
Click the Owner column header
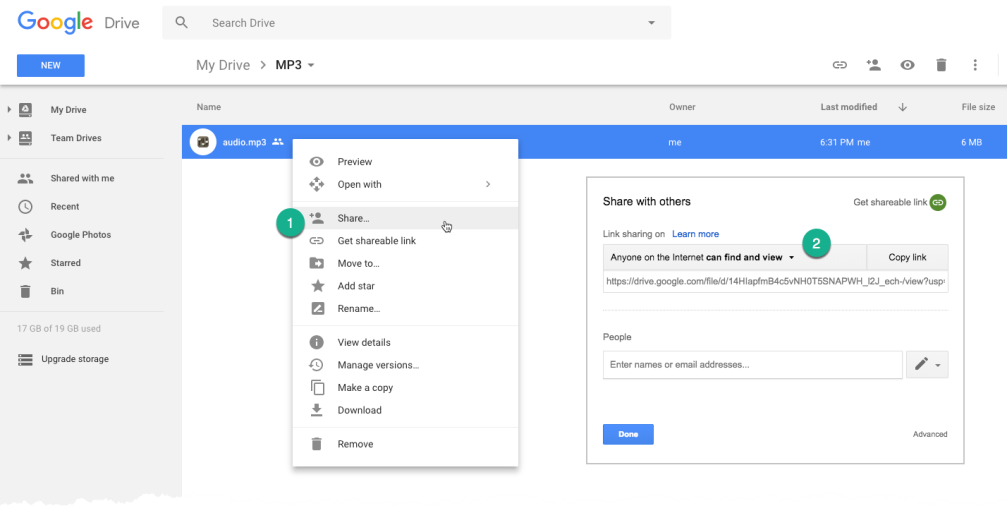click(682, 107)
